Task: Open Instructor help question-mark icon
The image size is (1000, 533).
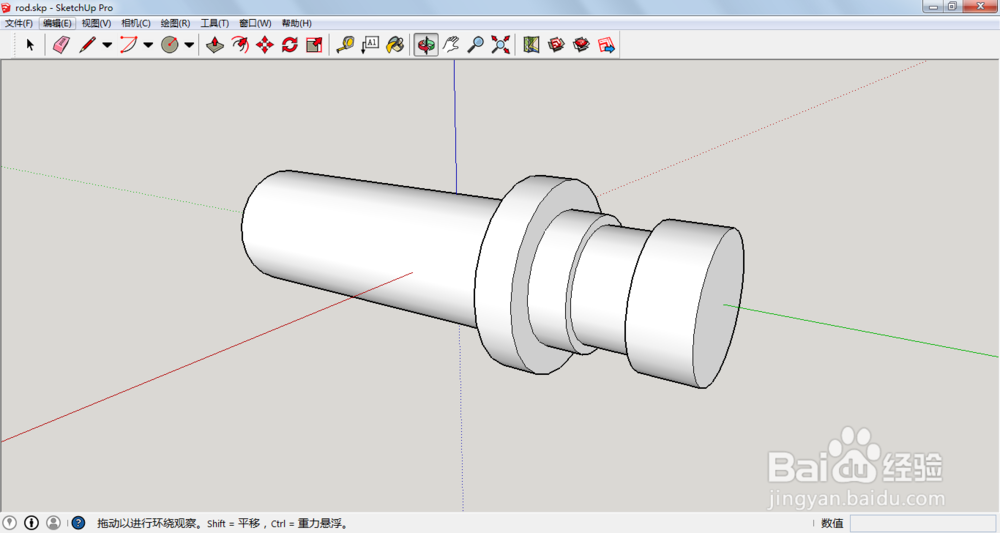Action: 78,523
